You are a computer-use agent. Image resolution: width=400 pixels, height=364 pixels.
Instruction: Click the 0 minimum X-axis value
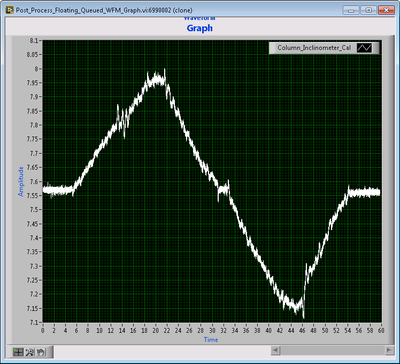tap(43, 330)
